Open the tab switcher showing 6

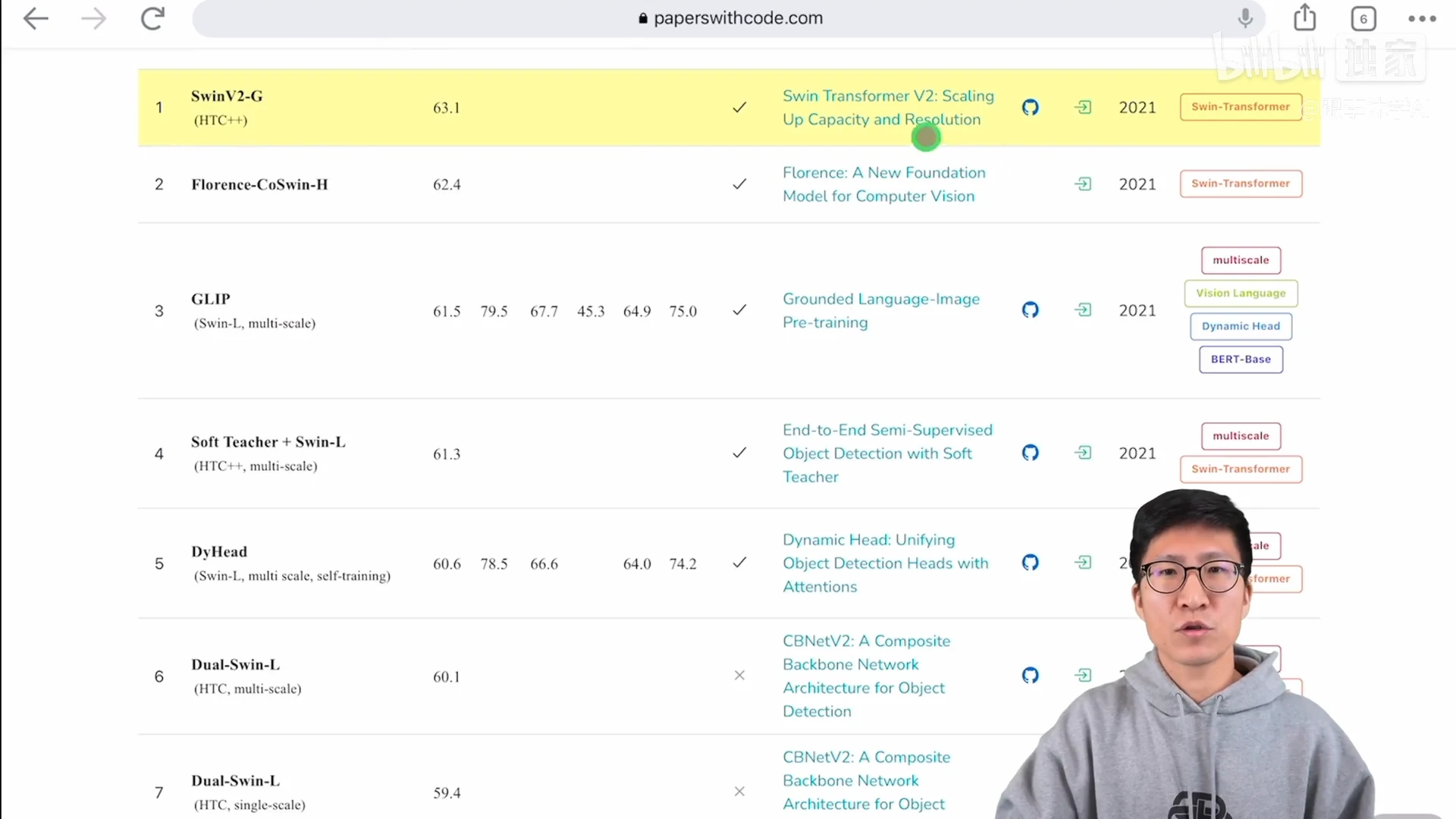1363,19
